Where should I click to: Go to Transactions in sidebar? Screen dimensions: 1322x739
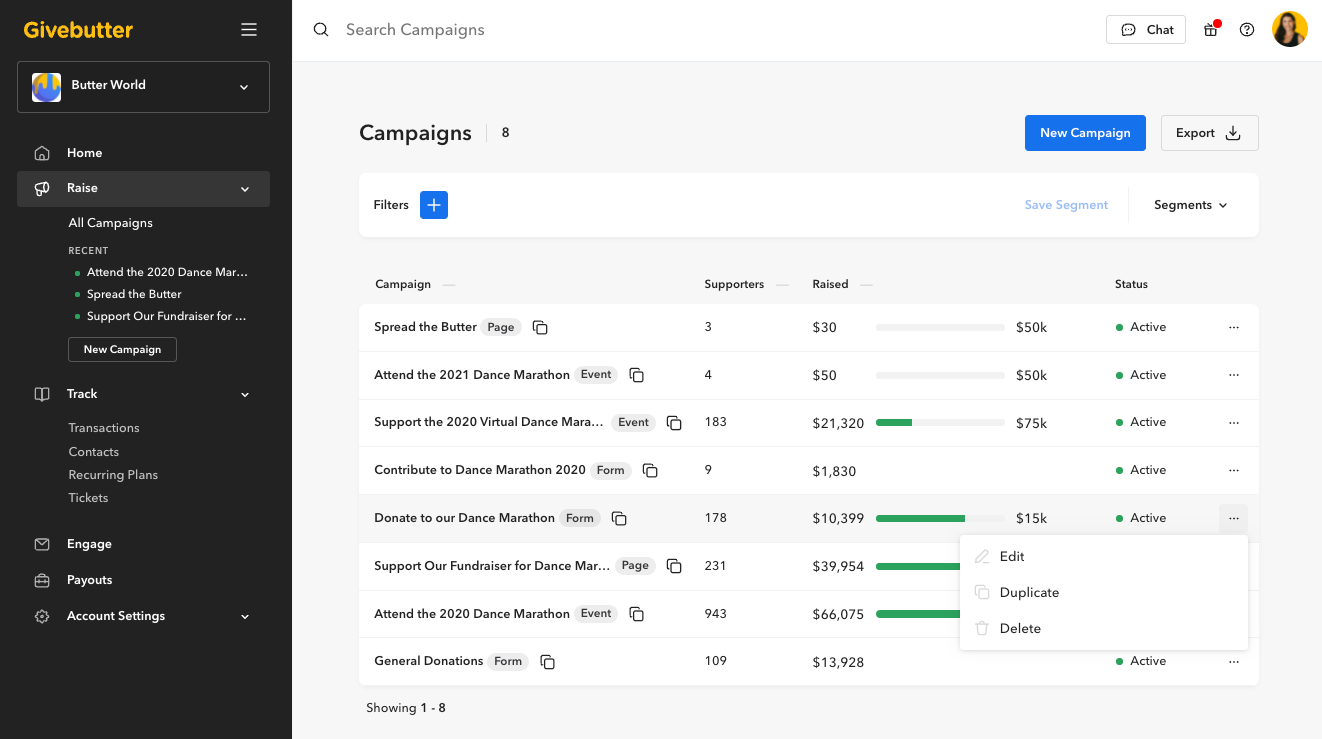(x=104, y=428)
